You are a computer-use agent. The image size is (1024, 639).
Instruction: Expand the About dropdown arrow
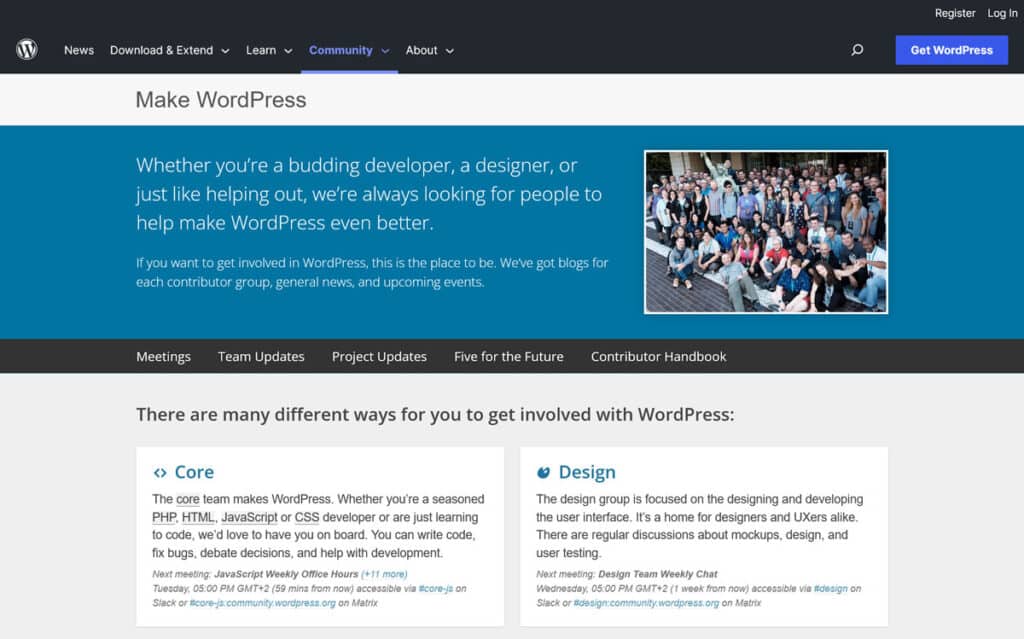tap(451, 51)
